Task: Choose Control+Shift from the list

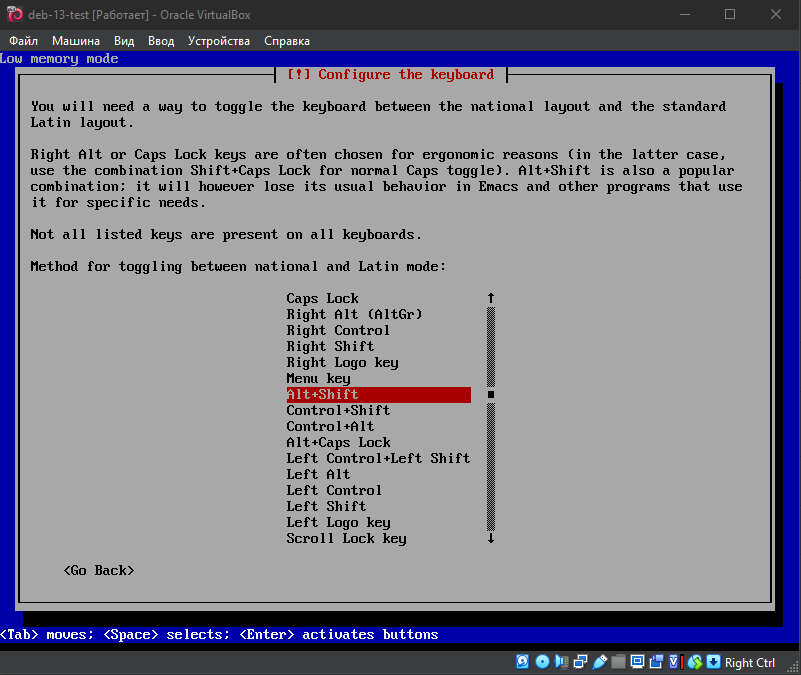Action: click(338, 410)
